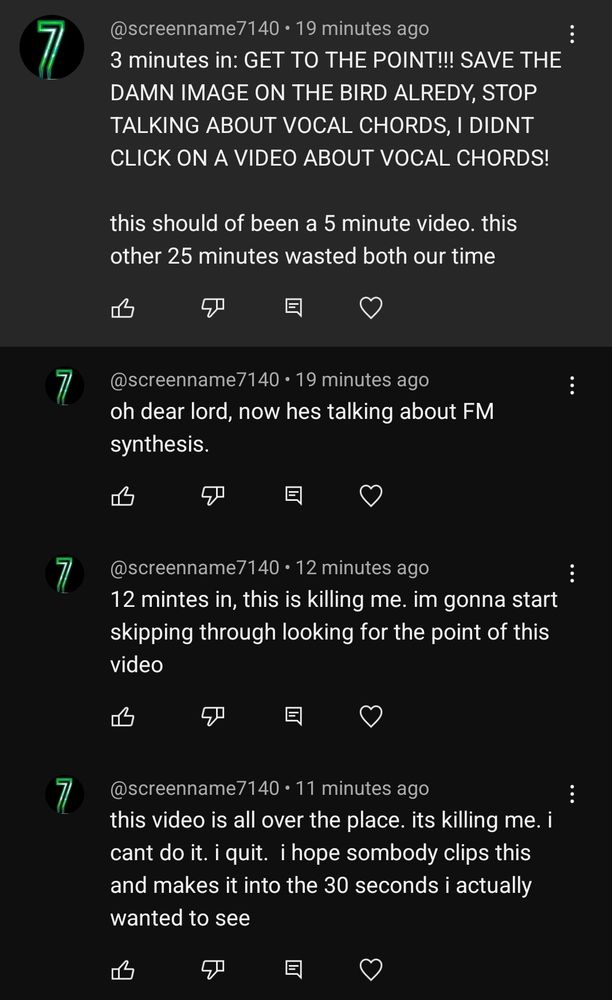The image size is (612, 1000).
Task: Reply to the '12 mintes in' comment
Action: [293, 717]
